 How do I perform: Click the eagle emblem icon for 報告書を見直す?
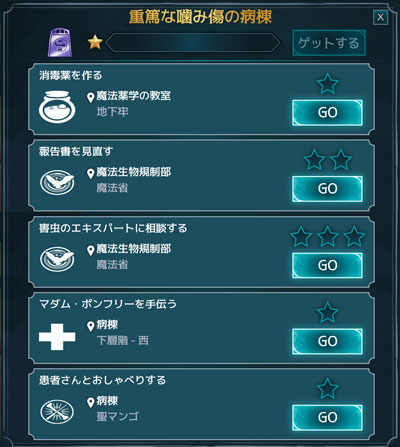[57, 182]
